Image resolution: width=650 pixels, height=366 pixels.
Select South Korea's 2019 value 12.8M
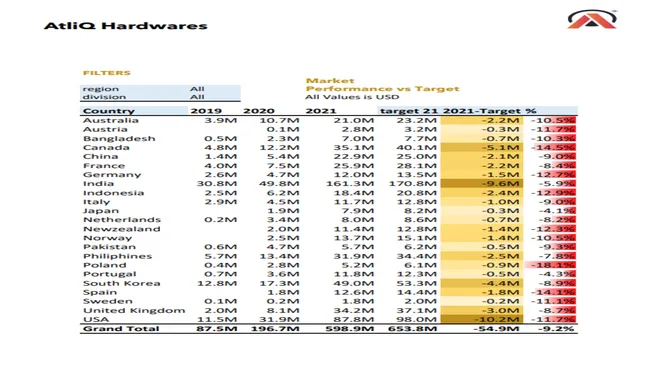pyautogui.click(x=217, y=284)
